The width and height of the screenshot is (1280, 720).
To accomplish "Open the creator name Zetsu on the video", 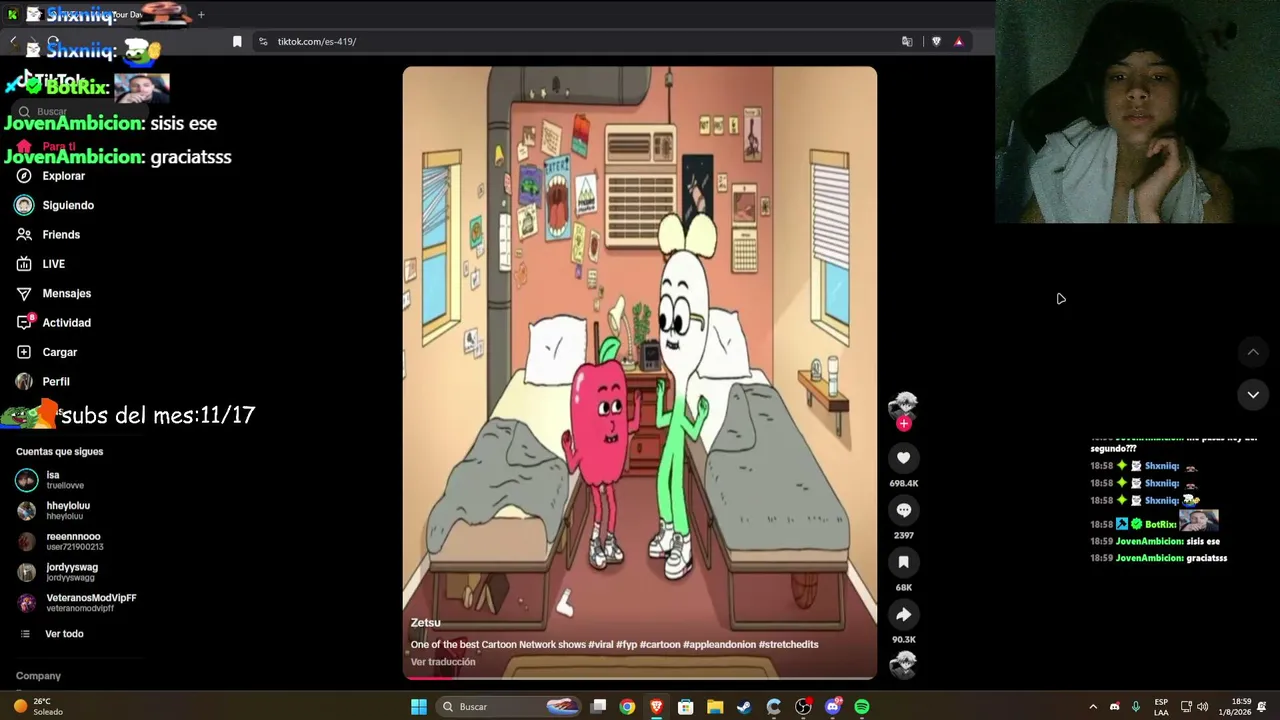I will (x=425, y=623).
